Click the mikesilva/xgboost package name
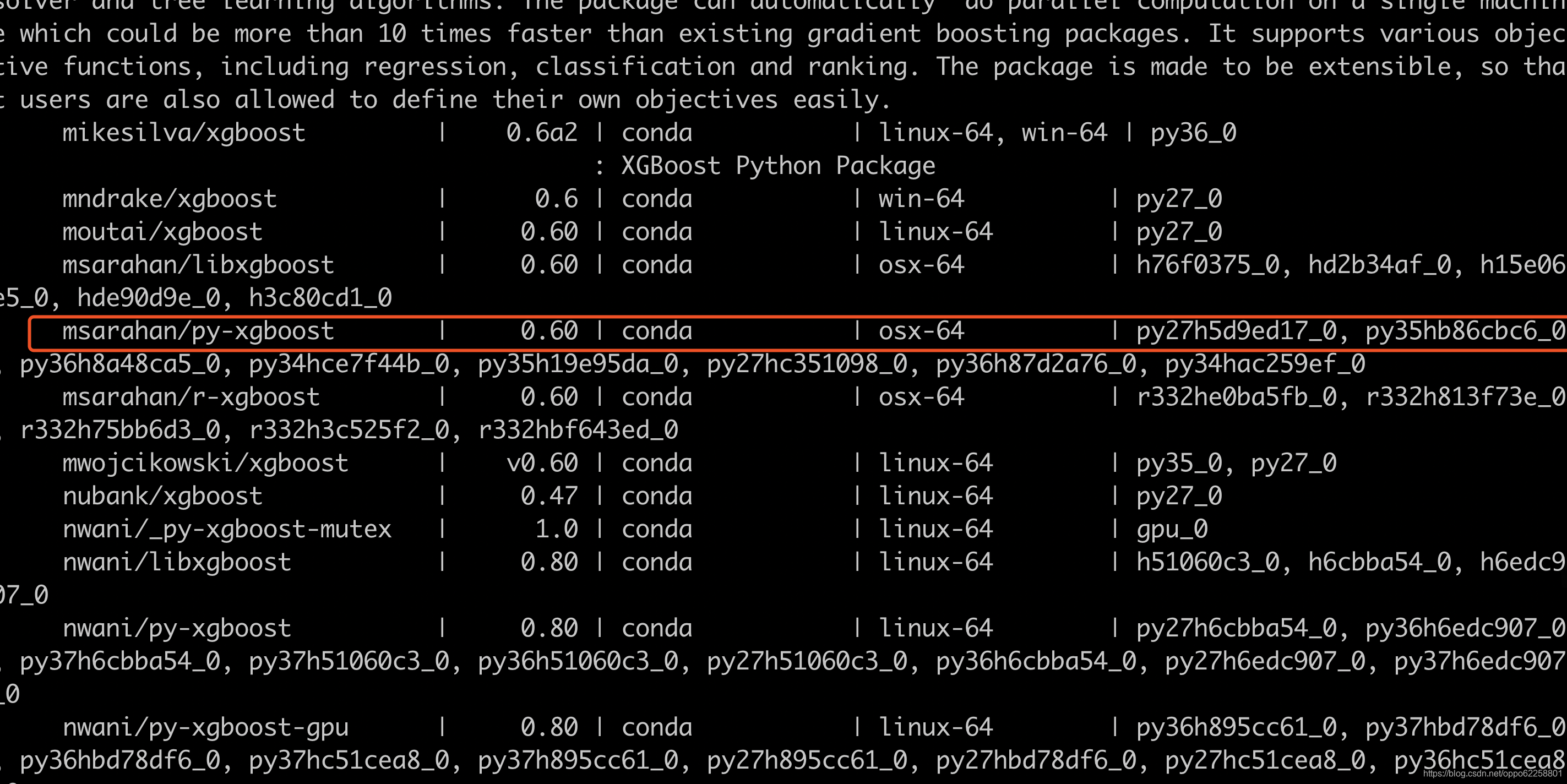The image size is (1567, 784). coord(184,133)
